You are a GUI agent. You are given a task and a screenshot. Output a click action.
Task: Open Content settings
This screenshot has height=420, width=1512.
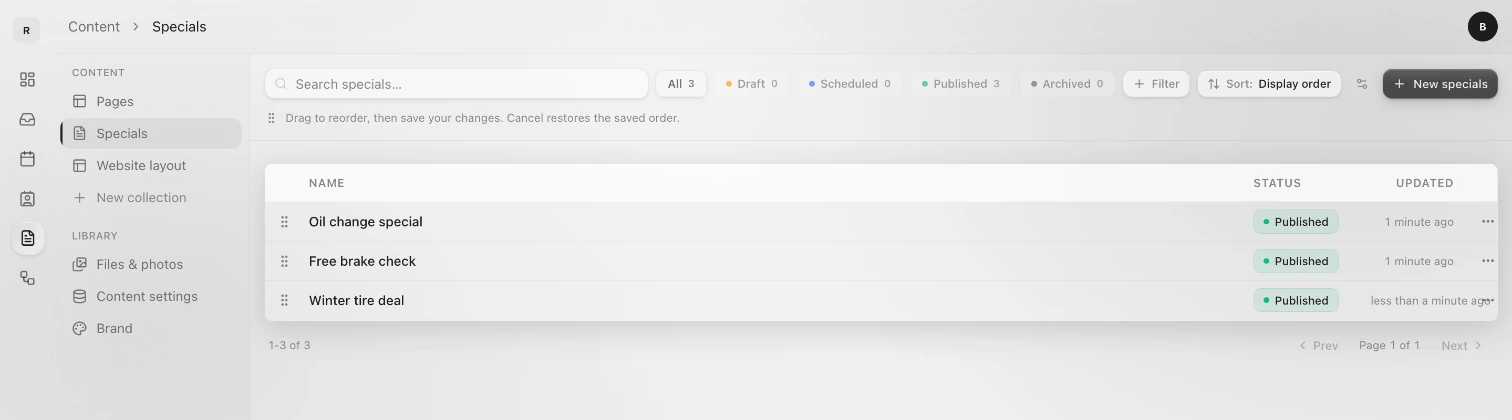(150, 296)
